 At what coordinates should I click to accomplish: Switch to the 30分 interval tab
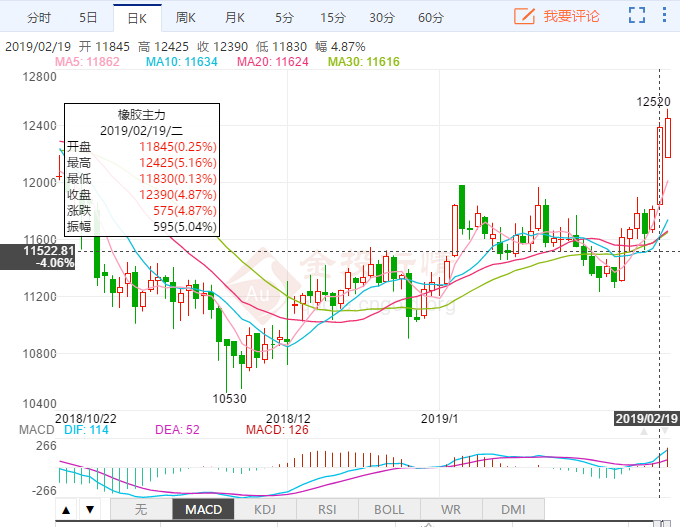382,18
